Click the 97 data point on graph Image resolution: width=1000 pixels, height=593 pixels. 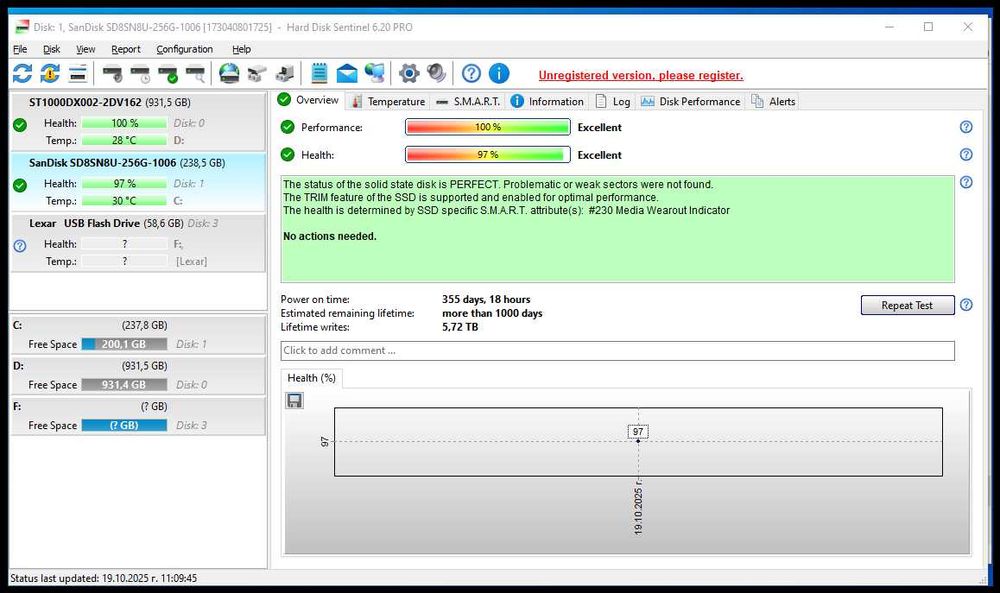[638, 441]
